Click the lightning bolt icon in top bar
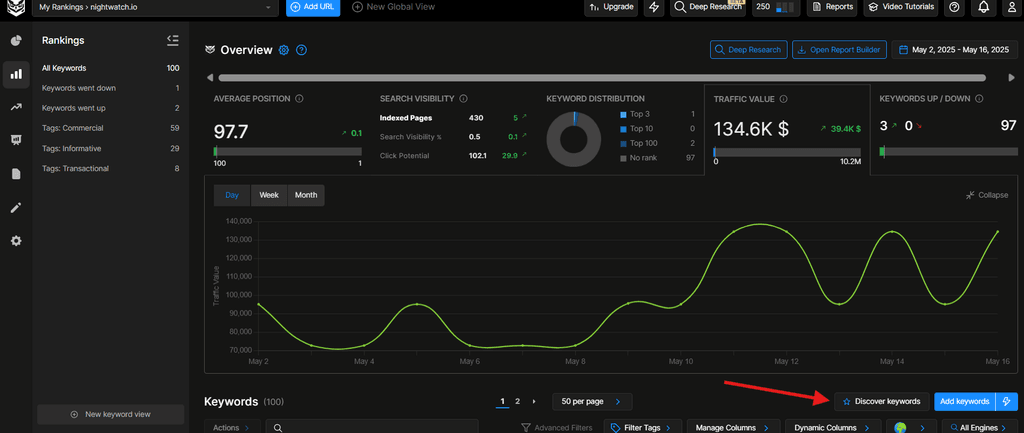 click(654, 7)
